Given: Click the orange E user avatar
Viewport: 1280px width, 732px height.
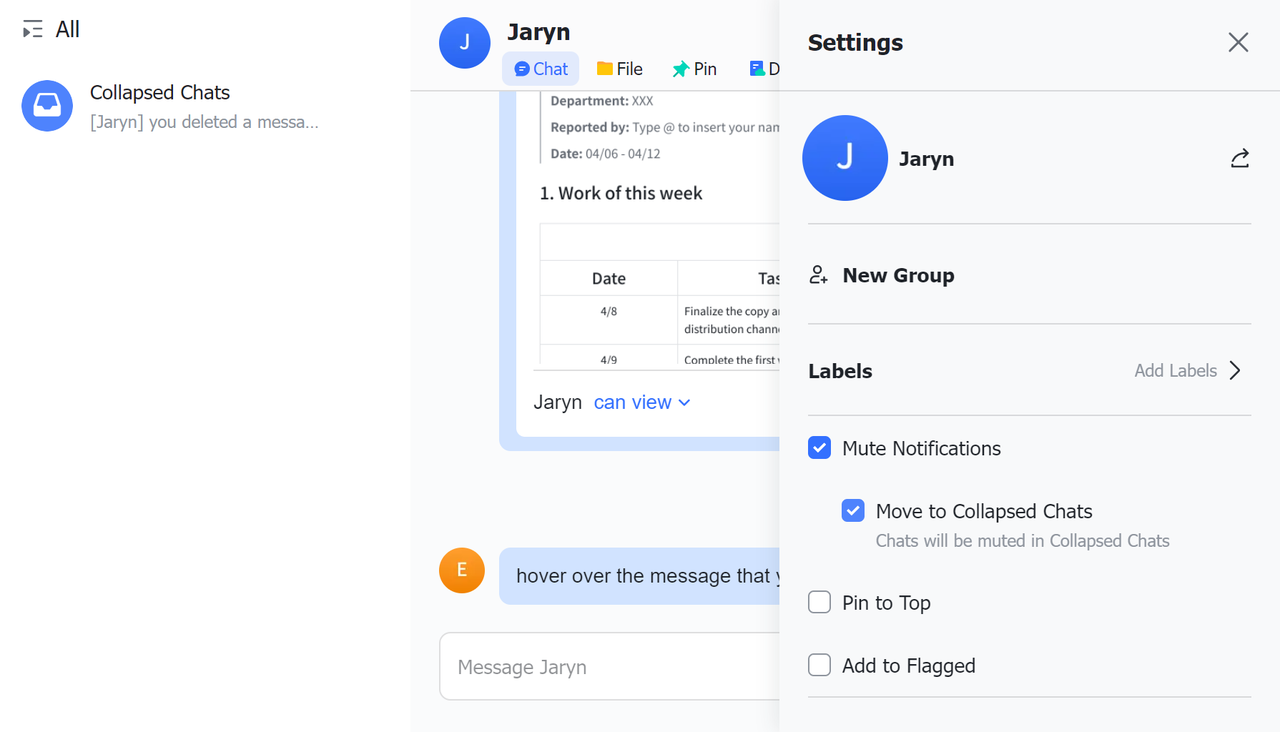Looking at the screenshot, I should point(462,570).
